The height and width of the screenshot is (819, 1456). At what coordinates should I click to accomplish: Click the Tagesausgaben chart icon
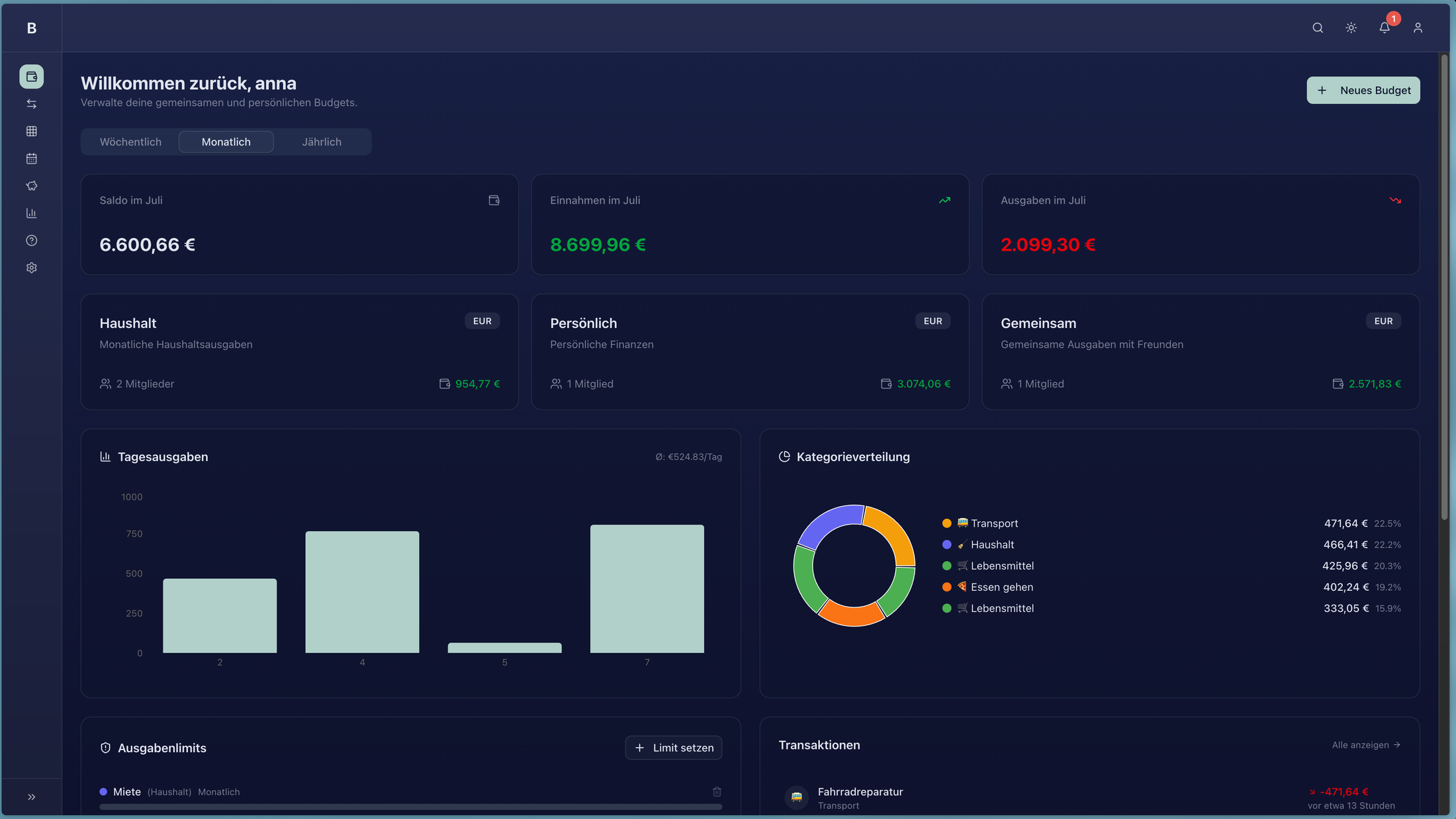105,456
